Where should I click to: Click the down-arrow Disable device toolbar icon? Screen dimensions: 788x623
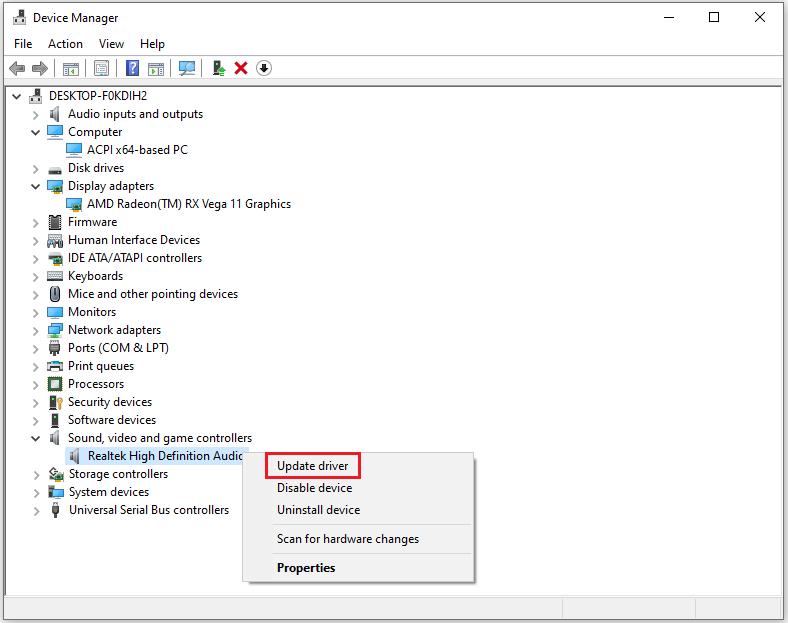(264, 68)
